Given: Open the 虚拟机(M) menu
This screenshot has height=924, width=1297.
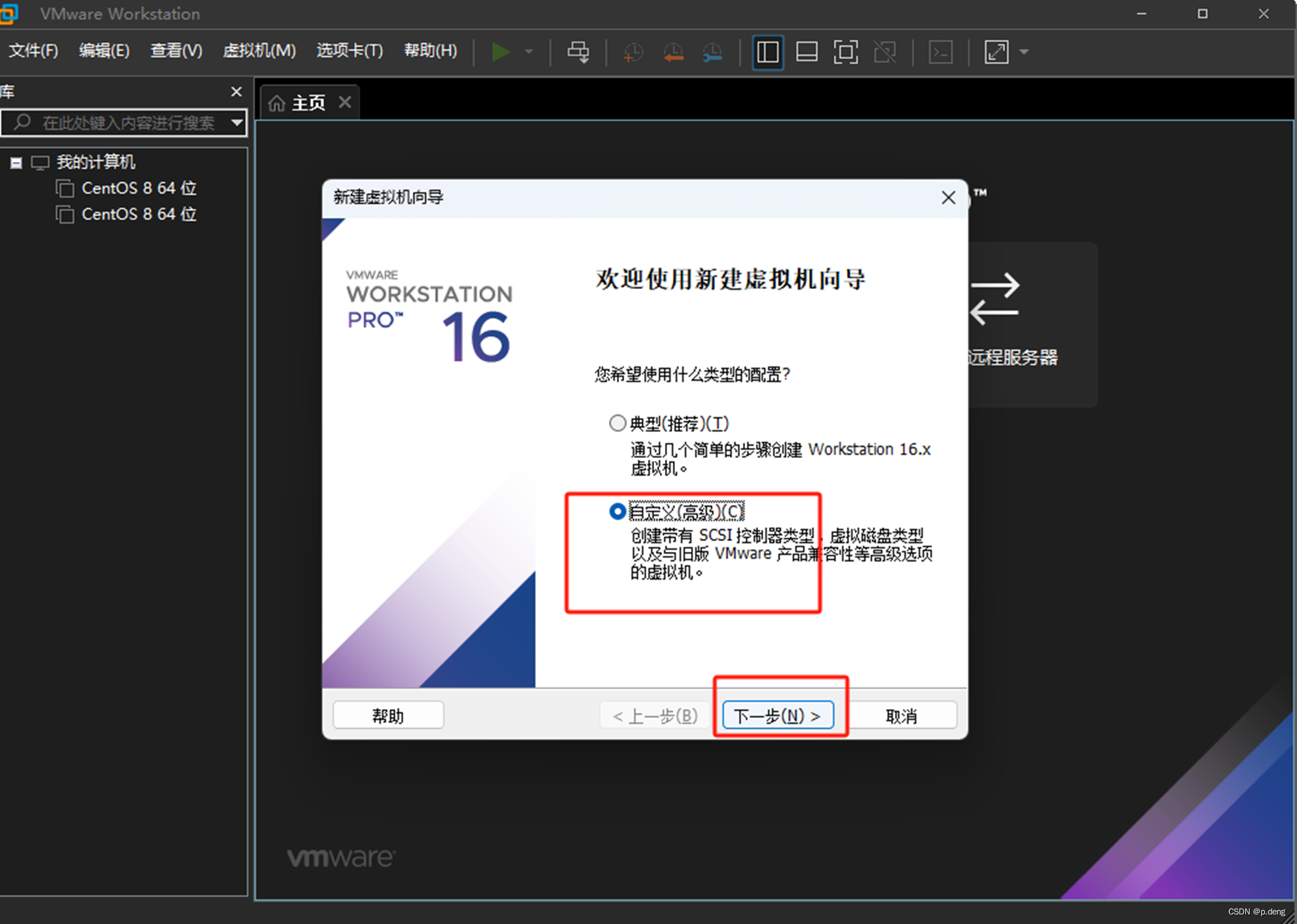Looking at the screenshot, I should [x=259, y=50].
